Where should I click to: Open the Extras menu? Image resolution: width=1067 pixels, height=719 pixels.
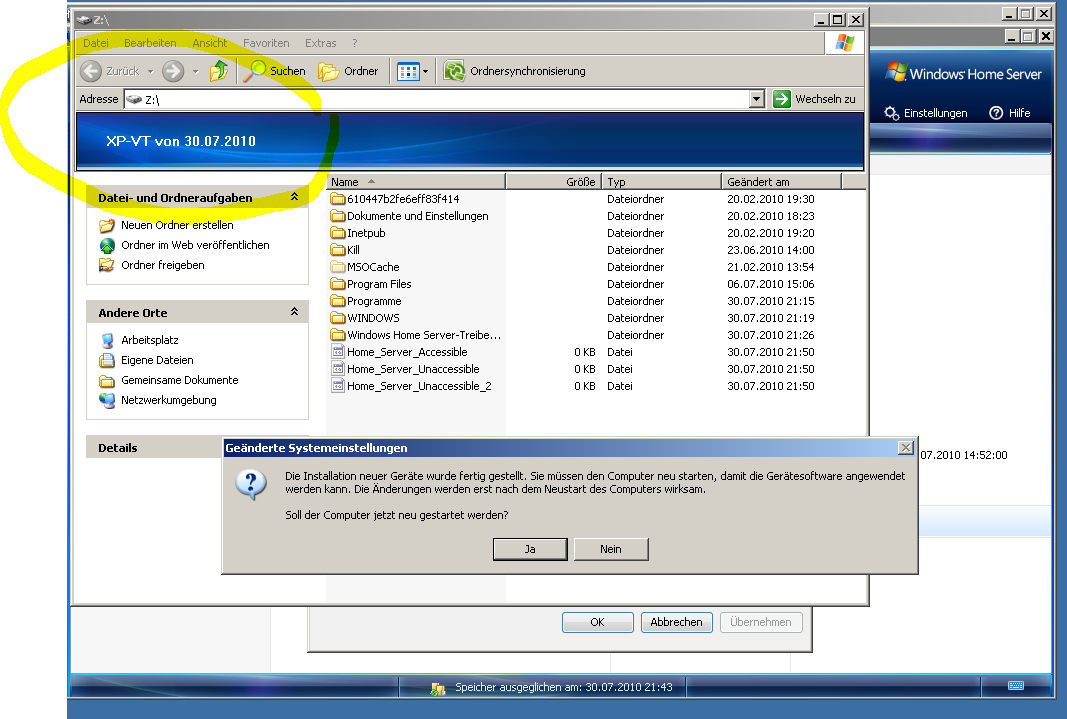click(321, 43)
